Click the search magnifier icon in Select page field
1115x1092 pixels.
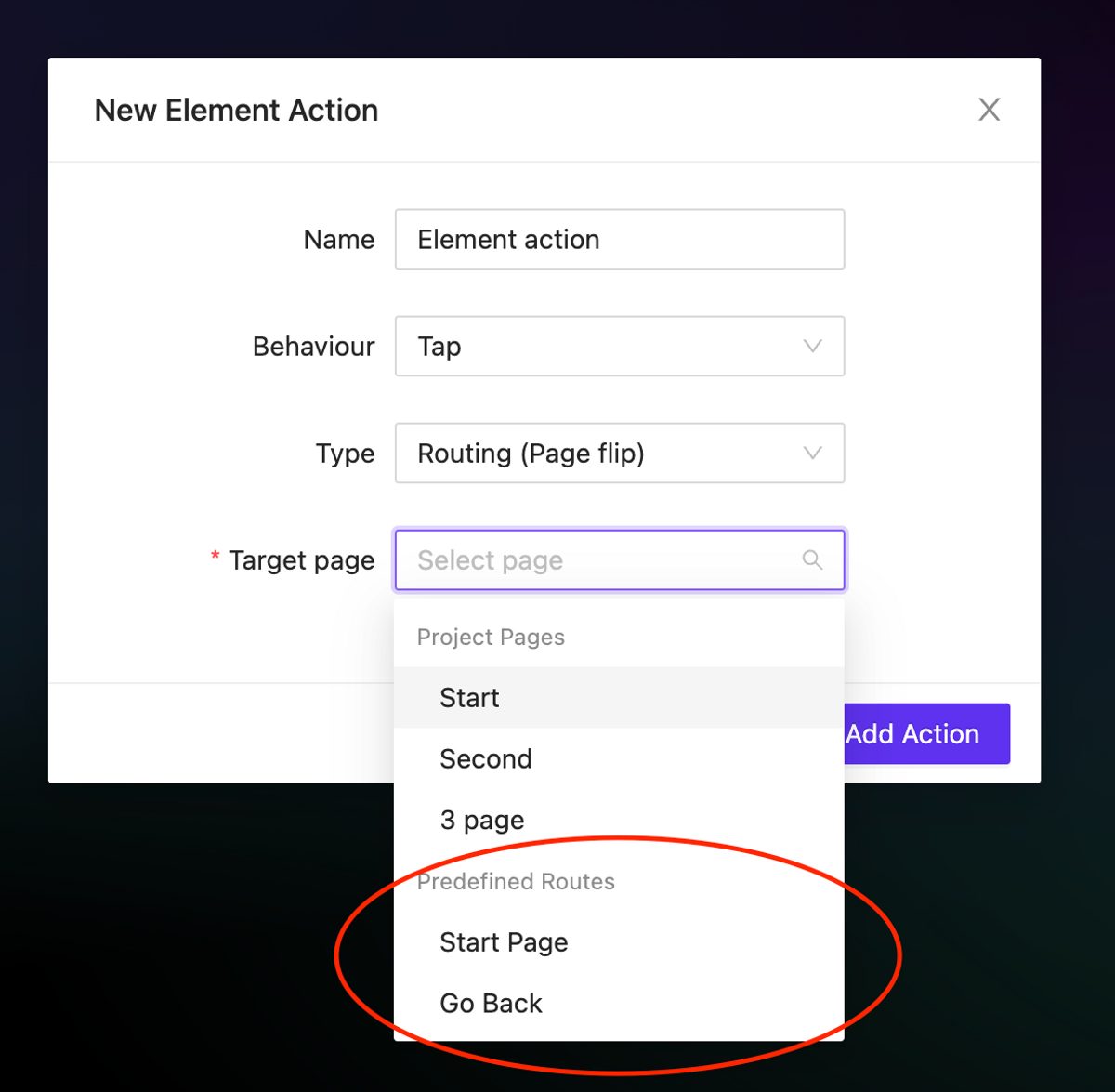[812, 559]
